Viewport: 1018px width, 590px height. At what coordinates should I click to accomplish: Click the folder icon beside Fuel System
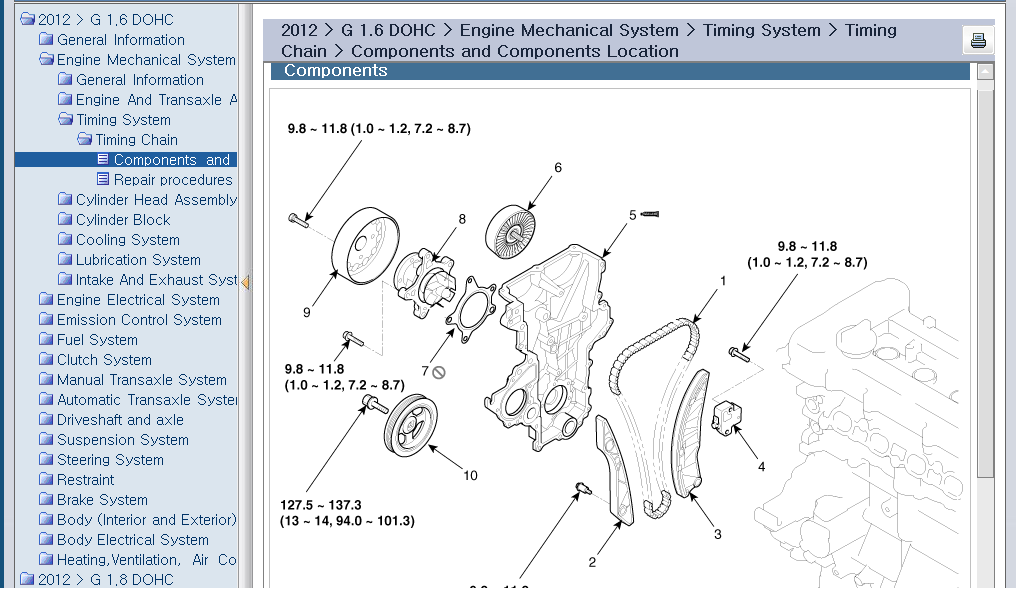[x=46, y=339]
